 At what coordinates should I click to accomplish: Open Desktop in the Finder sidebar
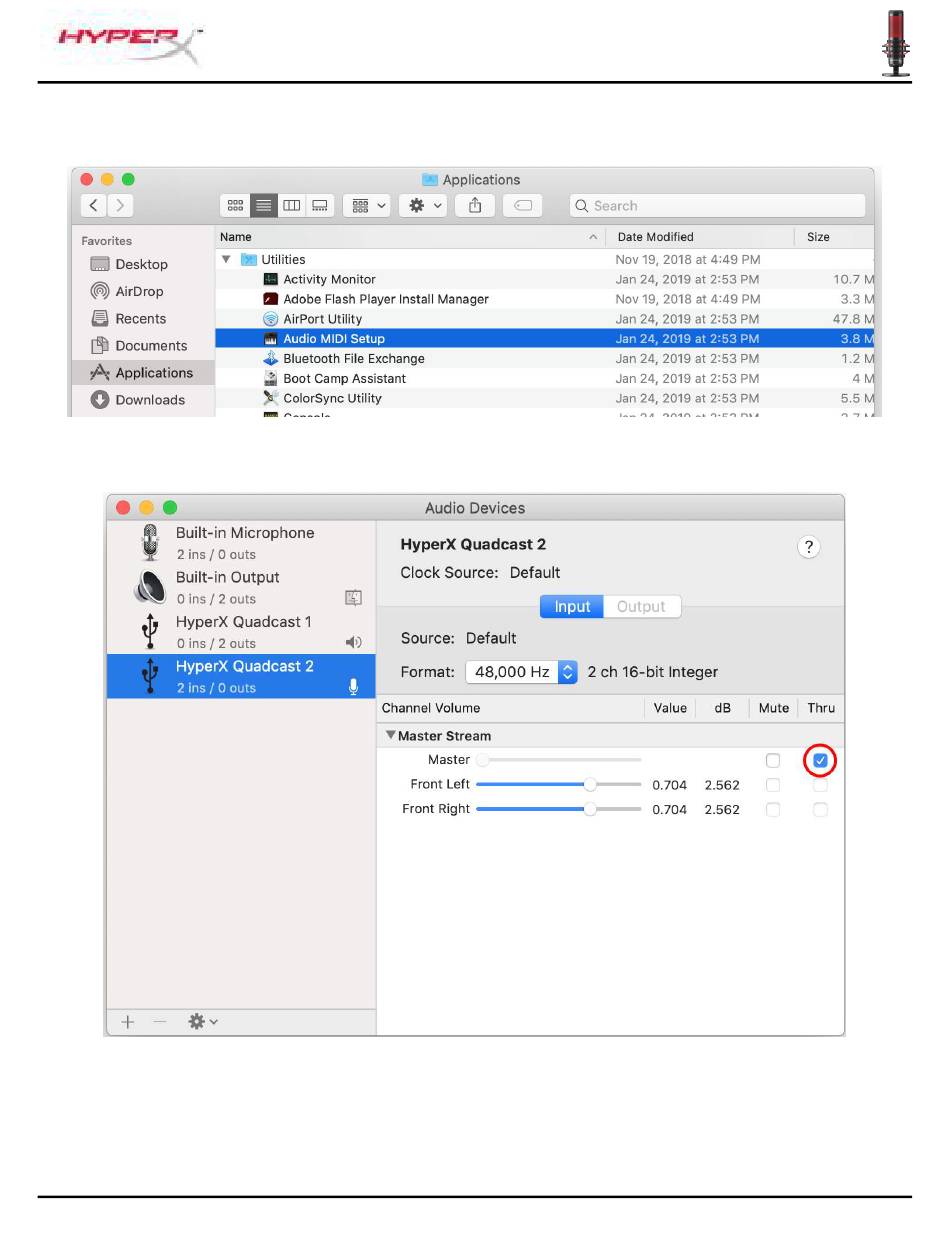tap(141, 264)
